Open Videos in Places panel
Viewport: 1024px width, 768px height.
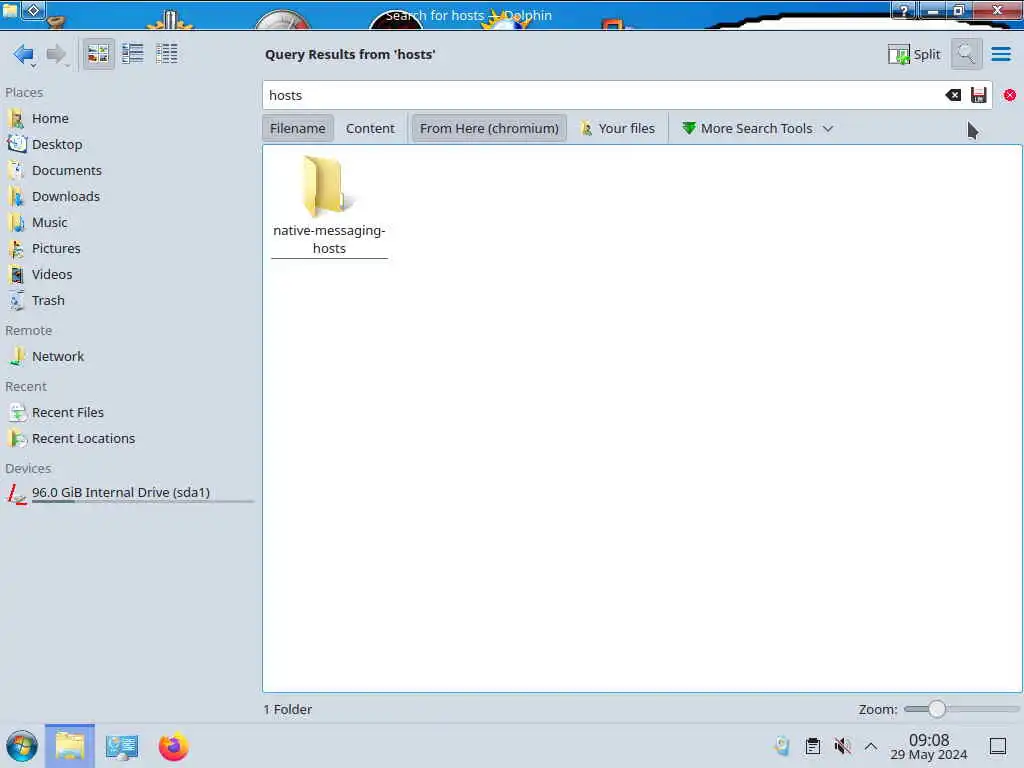(x=52, y=275)
